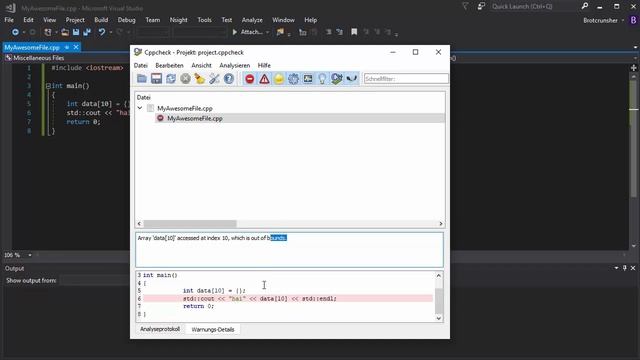640x360 pixels.
Task: Click the Datei column header
Action: [144, 97]
